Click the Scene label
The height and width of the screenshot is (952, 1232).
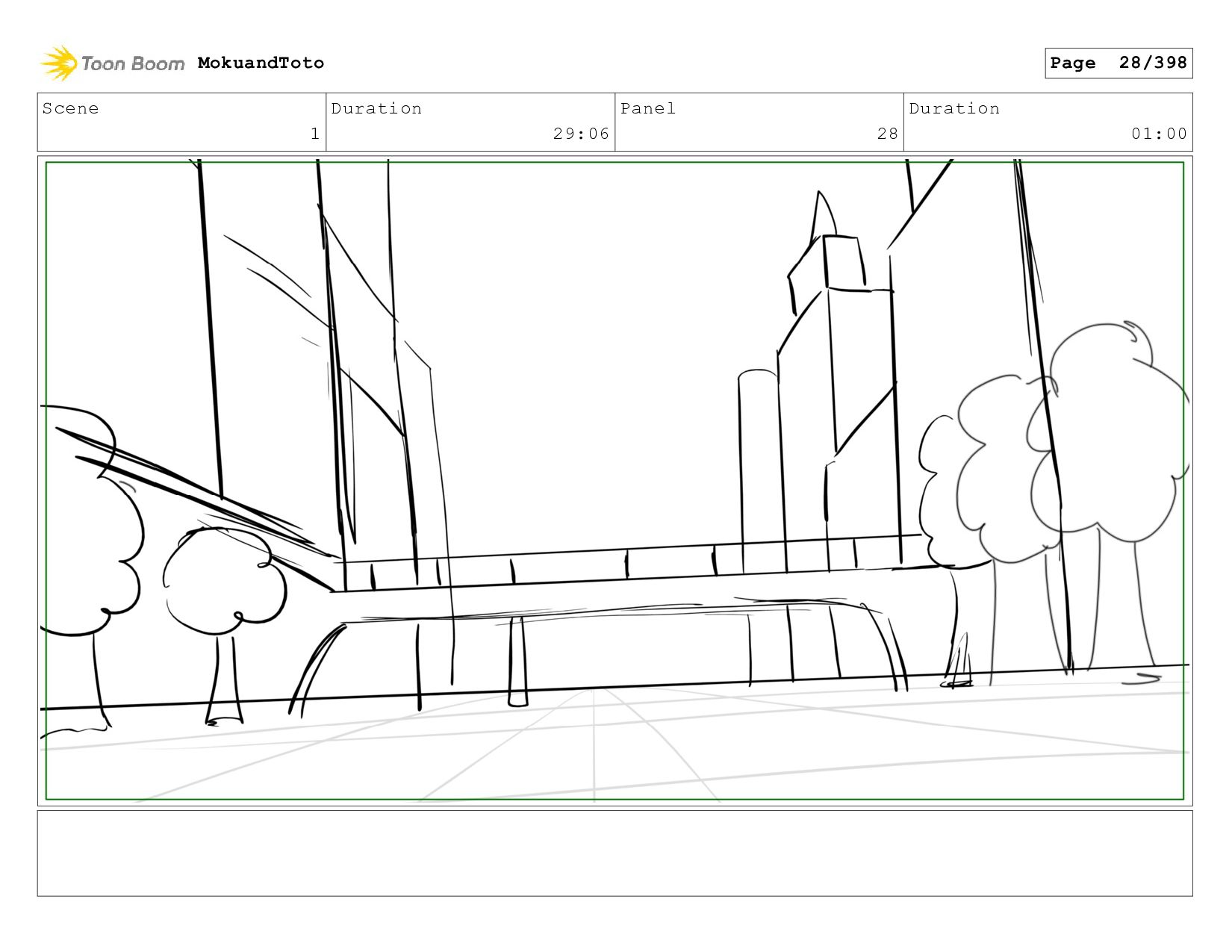coord(70,108)
